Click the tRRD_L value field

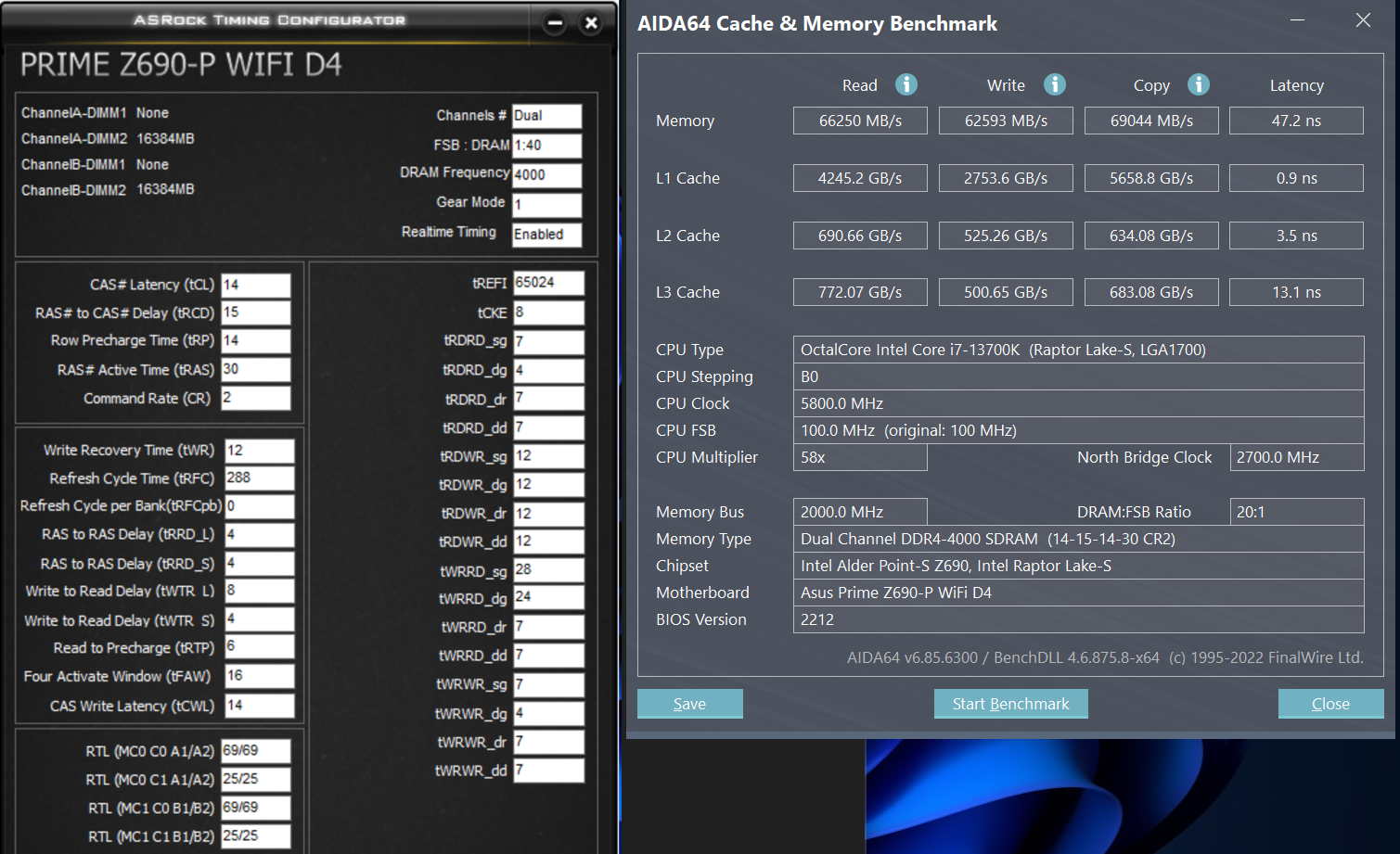(x=260, y=535)
